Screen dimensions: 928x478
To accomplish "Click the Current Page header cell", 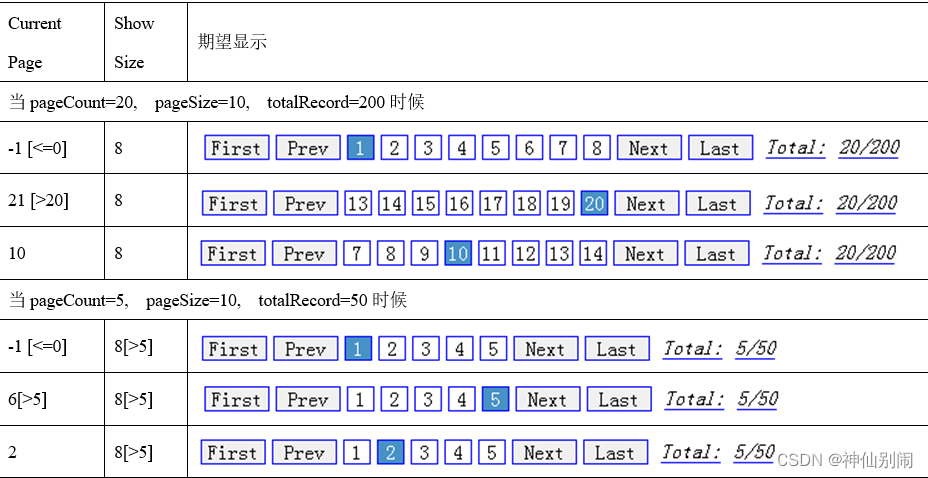I will (52, 42).
